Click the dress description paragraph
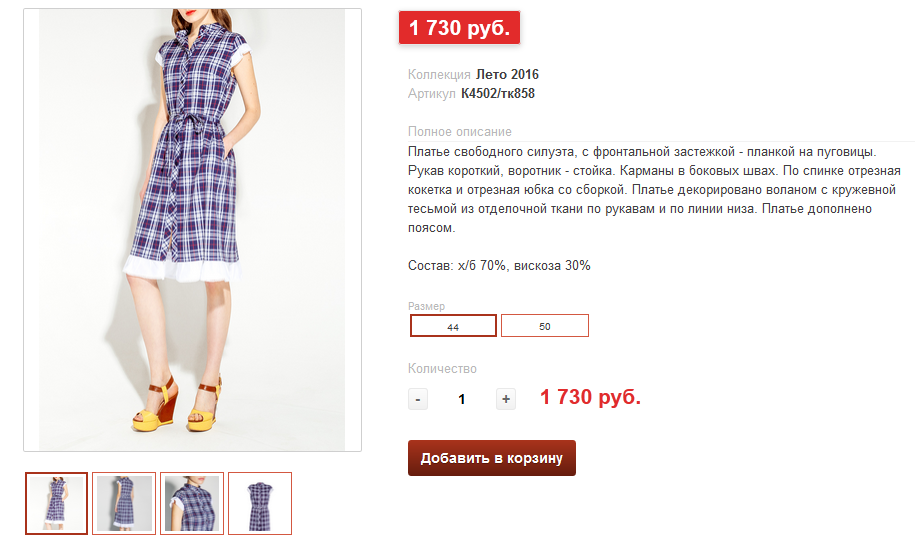This screenshot has height=542, width=915. click(x=654, y=190)
